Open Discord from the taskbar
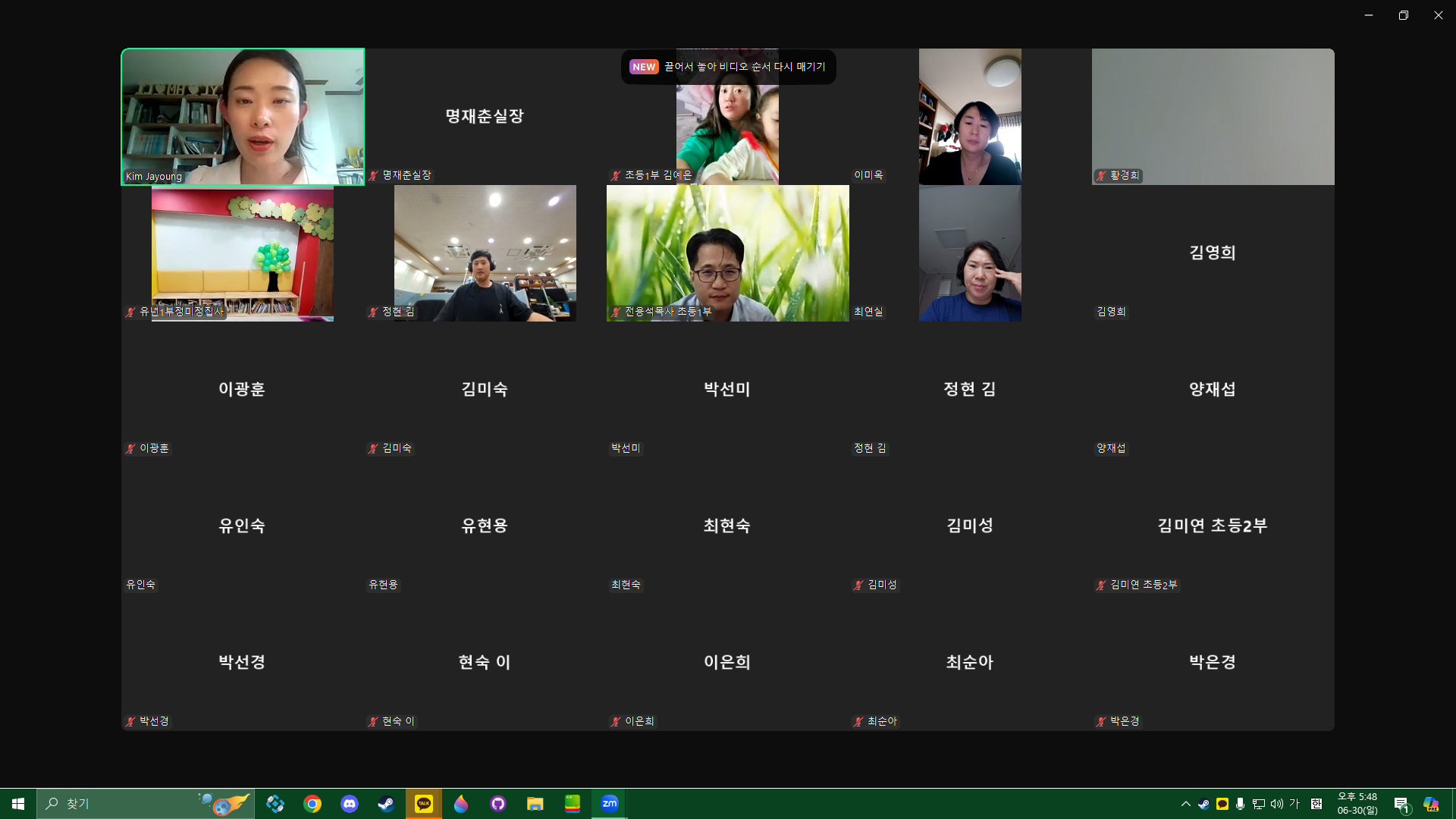 [350, 804]
